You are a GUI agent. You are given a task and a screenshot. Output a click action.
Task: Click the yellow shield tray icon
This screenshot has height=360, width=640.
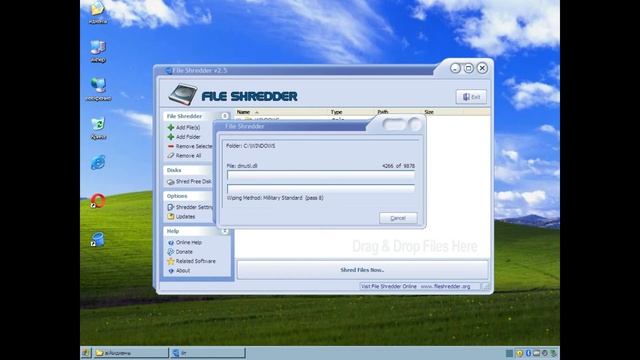[519, 353]
